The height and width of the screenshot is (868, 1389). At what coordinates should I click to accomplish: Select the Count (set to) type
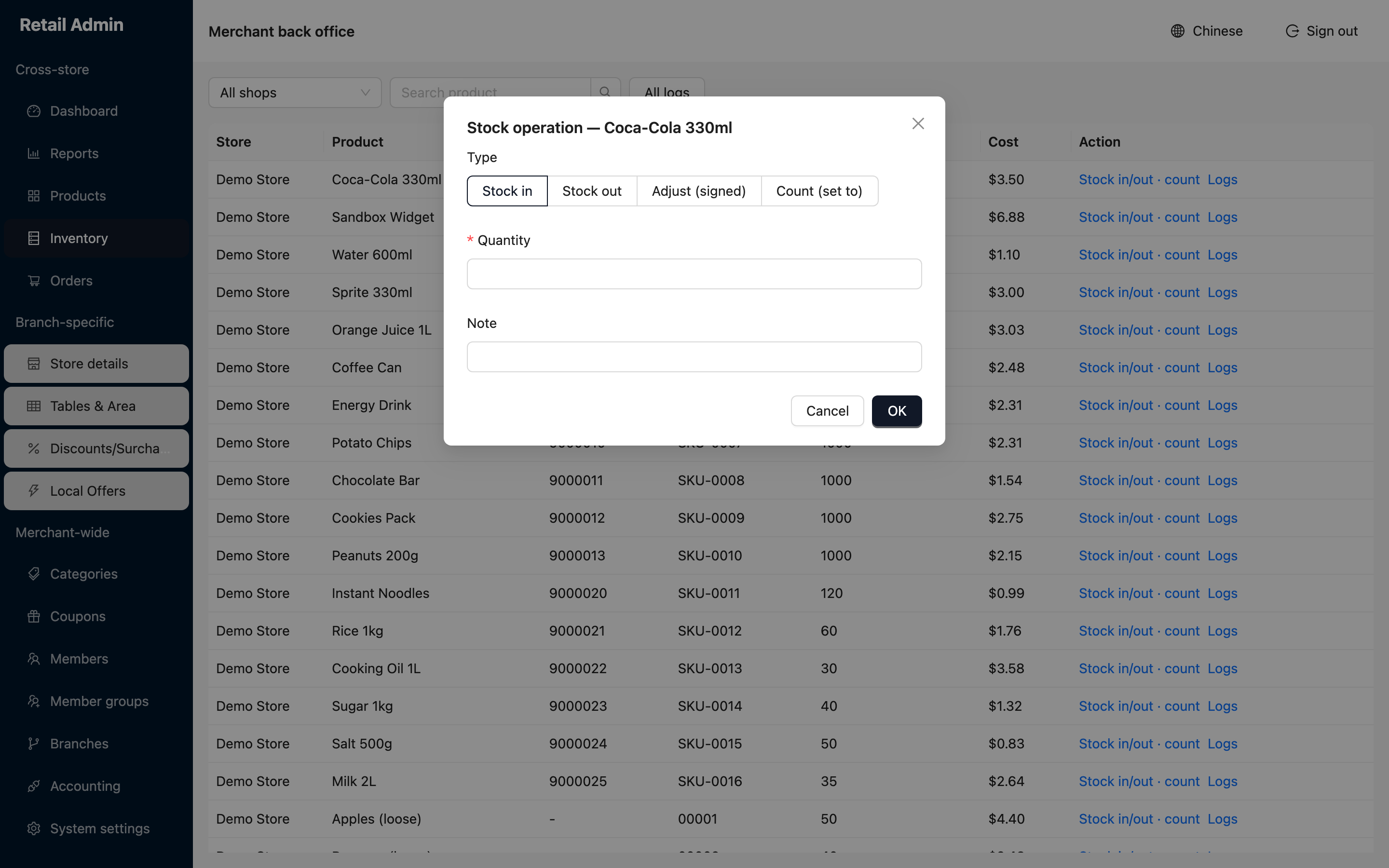click(819, 190)
